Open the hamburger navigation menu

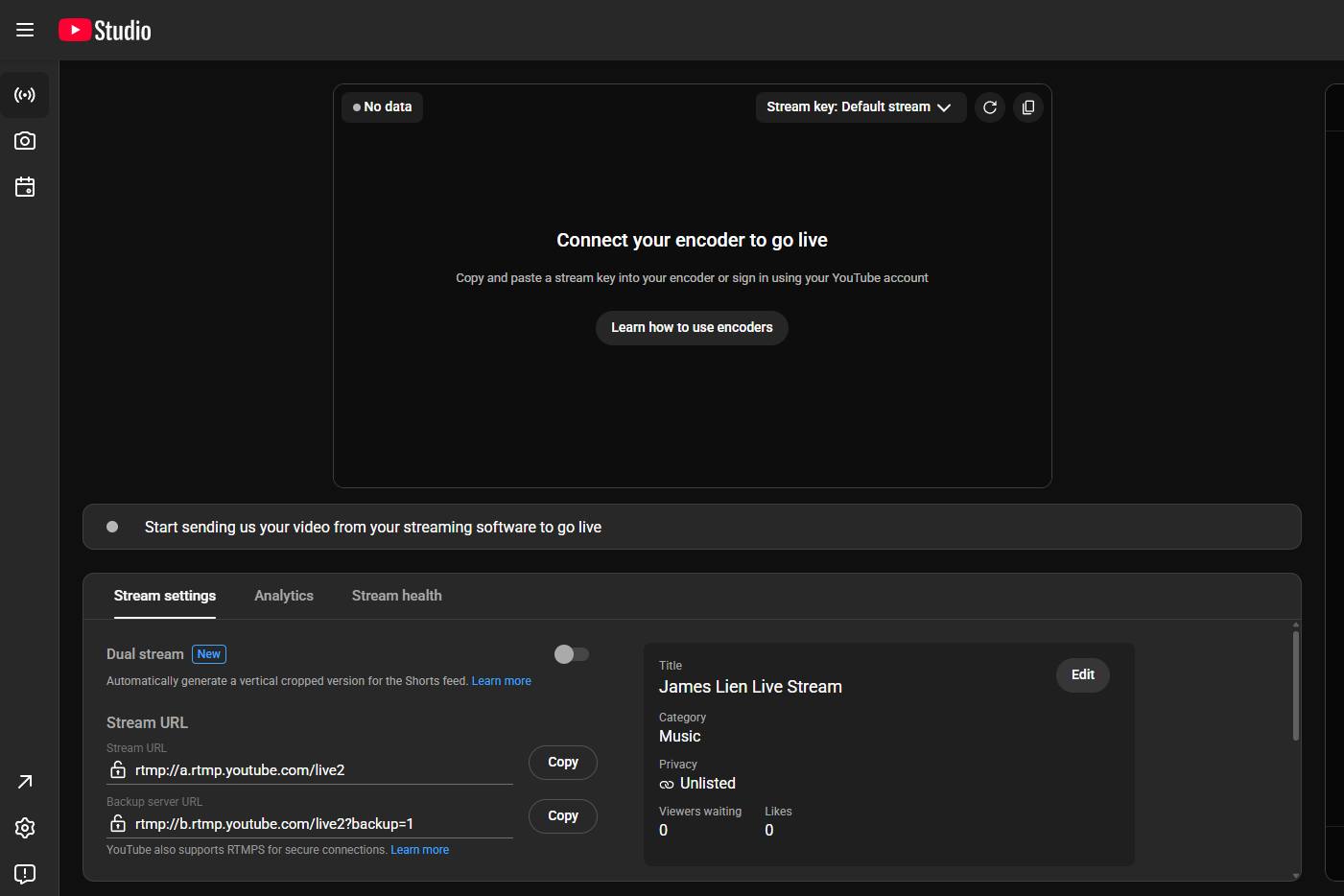pos(25,30)
